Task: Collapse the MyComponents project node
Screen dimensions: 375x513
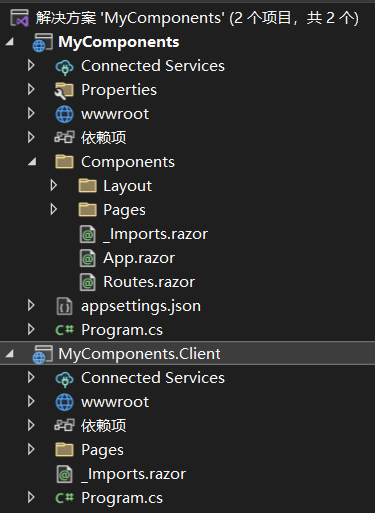Action: [10, 42]
